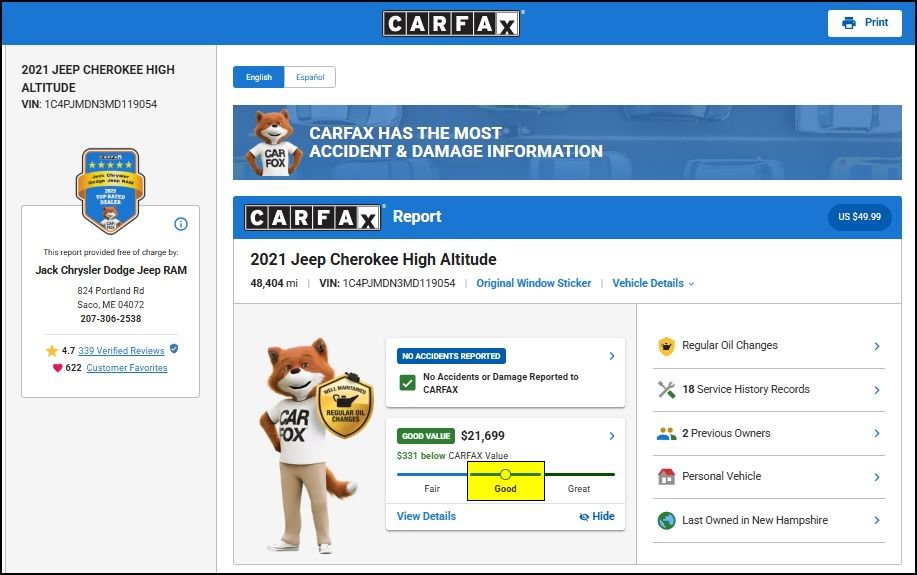
Task: Click the printer icon in the Print button
Action: tap(849, 23)
